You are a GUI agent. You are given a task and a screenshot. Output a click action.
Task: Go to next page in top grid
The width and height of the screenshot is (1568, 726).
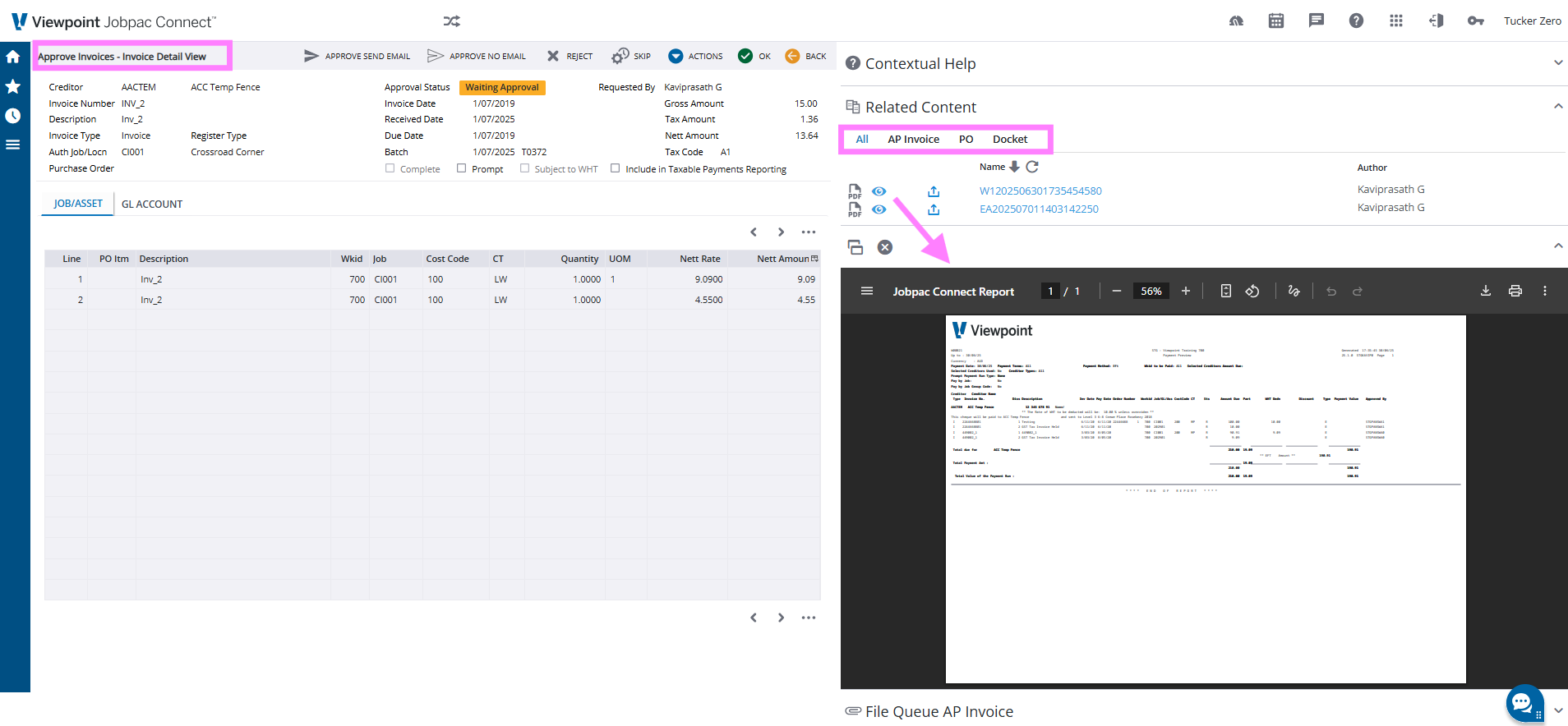pos(781,232)
